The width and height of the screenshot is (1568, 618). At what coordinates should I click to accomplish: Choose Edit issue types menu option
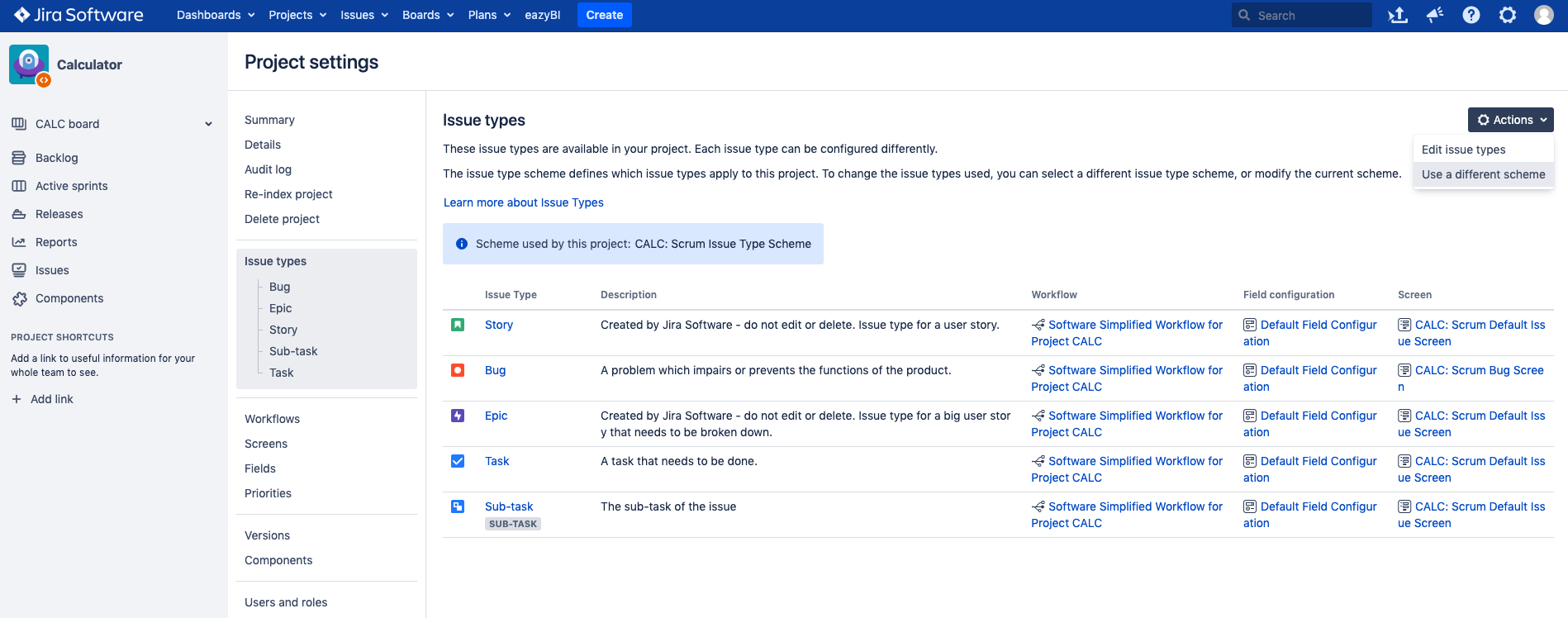click(1484, 150)
